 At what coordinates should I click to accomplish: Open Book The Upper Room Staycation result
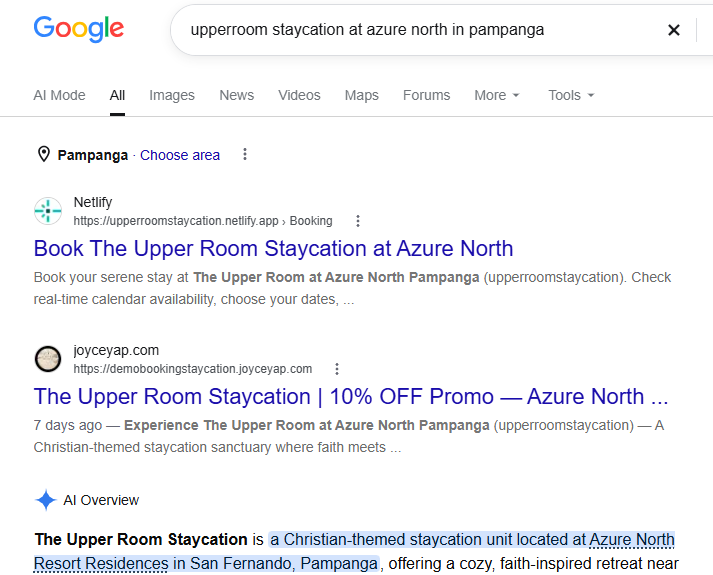pos(273,249)
